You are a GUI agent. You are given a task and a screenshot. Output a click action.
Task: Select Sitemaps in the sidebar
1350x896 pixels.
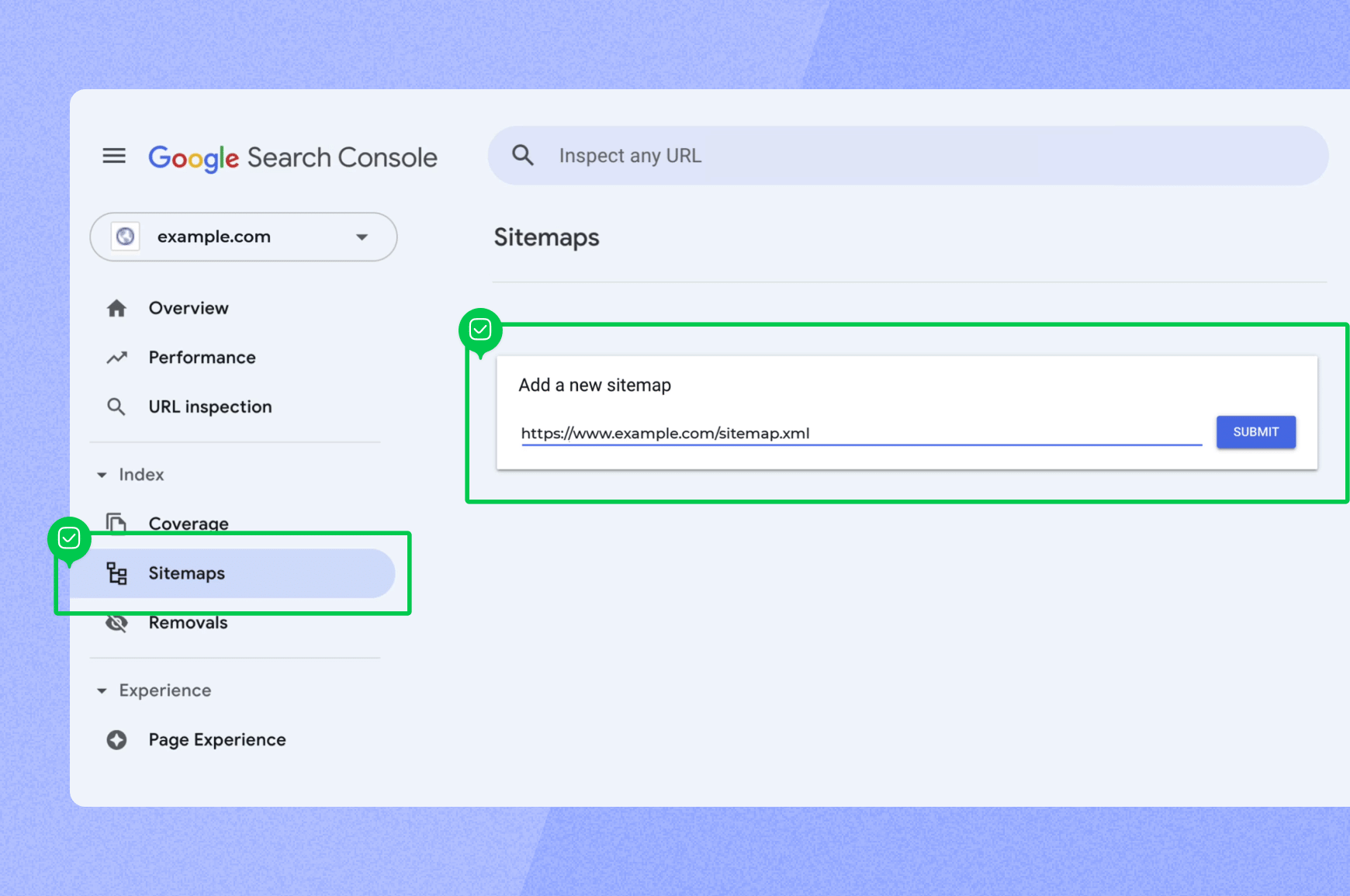[x=233, y=573]
